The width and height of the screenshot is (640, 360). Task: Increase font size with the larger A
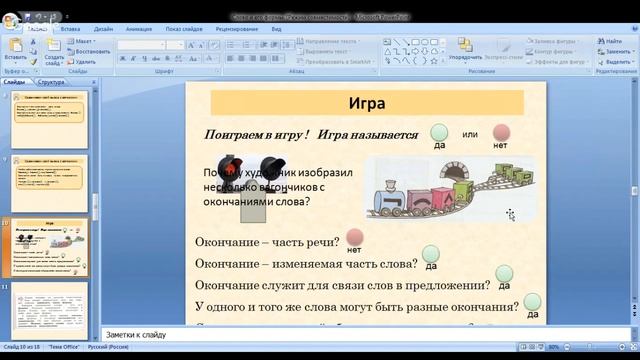191,45
